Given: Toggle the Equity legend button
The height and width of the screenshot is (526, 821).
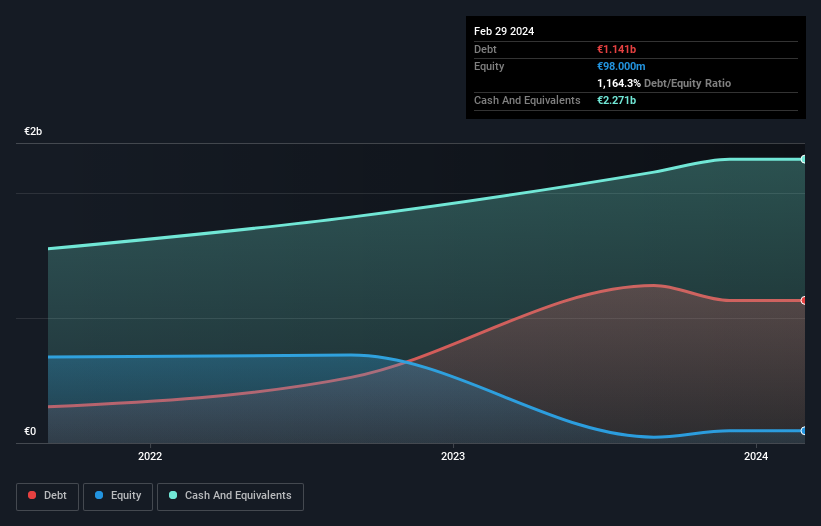Looking at the screenshot, I should [118, 496].
